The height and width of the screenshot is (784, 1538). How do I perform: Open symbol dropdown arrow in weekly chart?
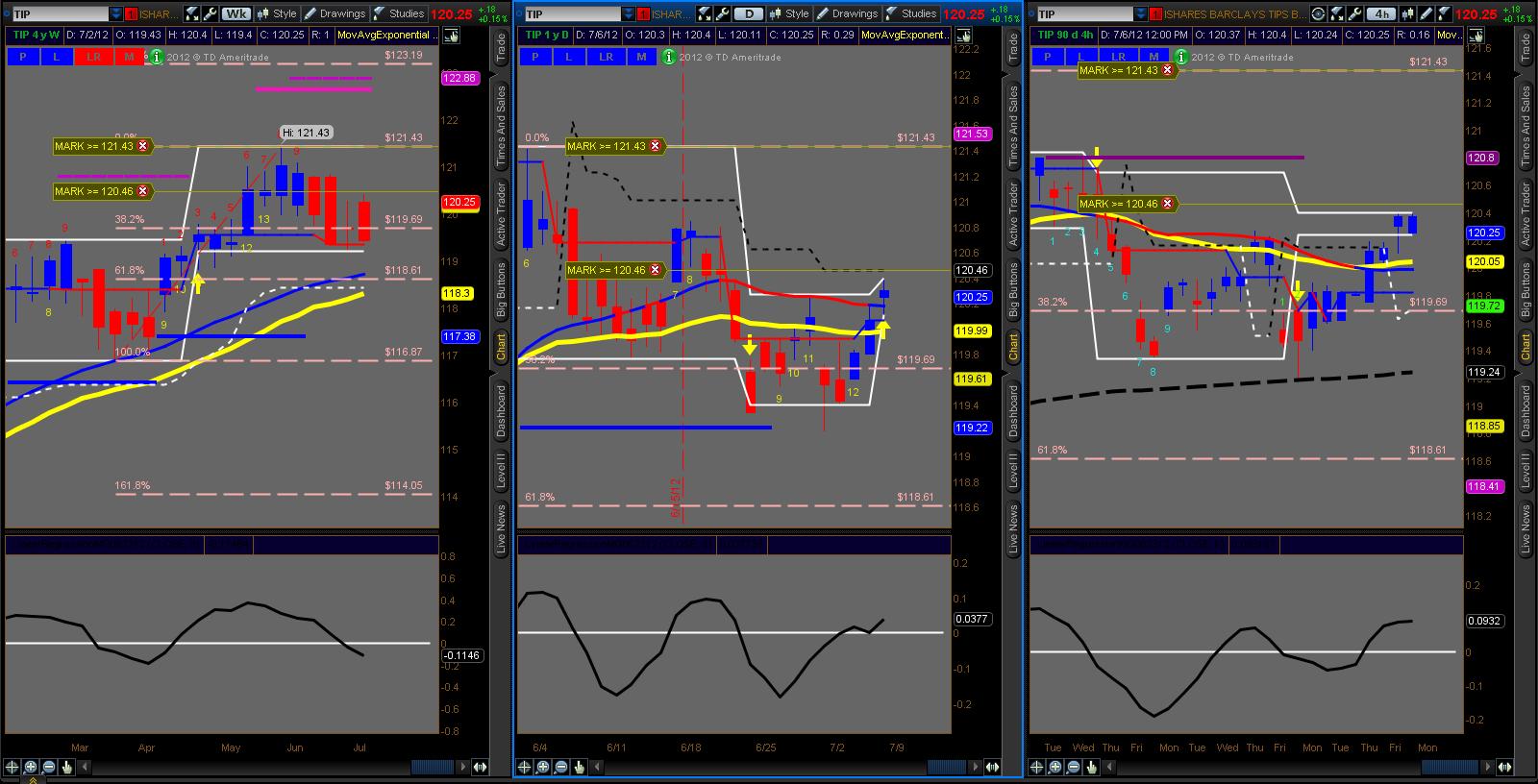pyautogui.click(x=116, y=14)
